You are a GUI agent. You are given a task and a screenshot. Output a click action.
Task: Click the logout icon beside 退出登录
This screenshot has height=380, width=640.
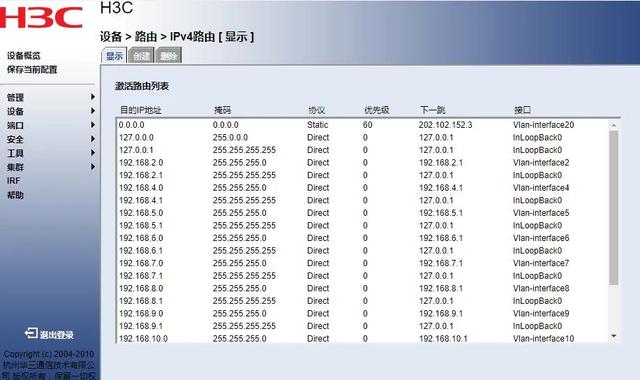(31, 333)
